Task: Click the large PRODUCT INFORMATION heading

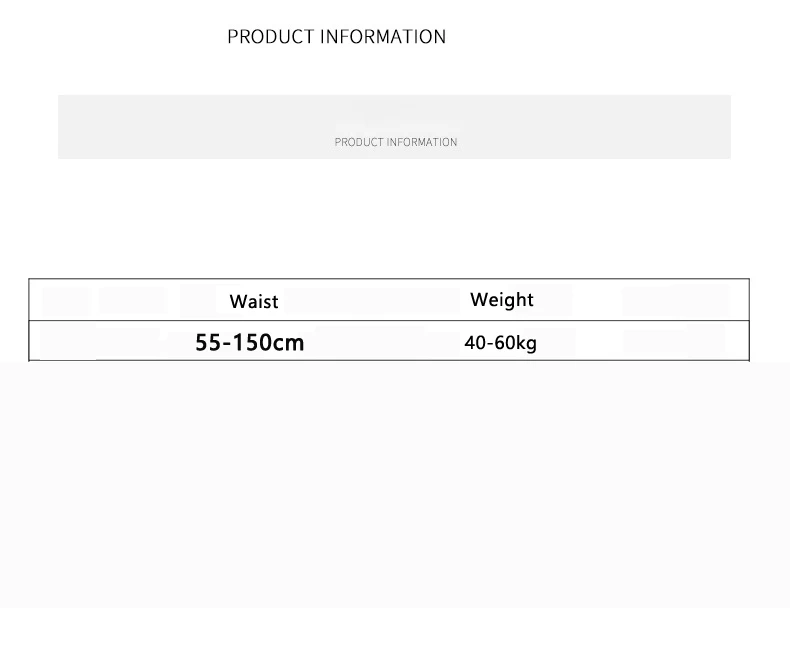Action: [337, 37]
